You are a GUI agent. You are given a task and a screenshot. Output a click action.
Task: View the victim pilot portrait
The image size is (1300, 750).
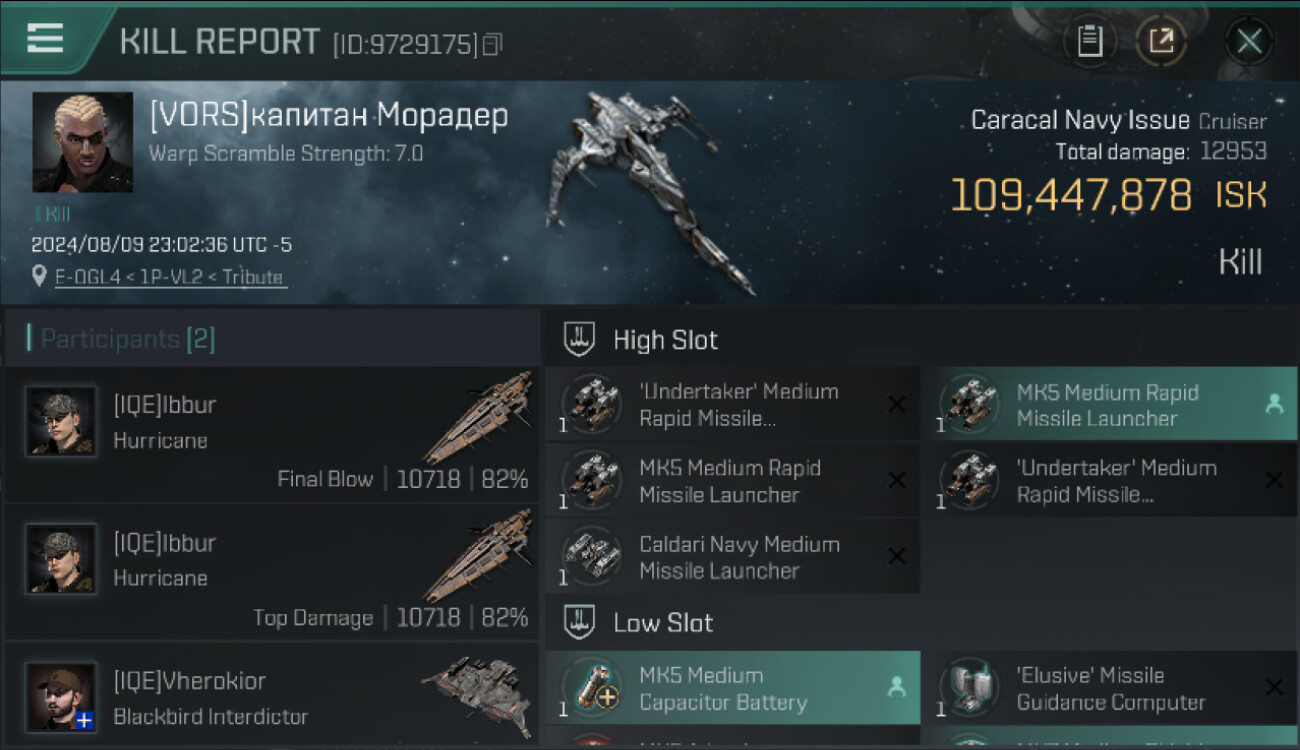point(82,142)
